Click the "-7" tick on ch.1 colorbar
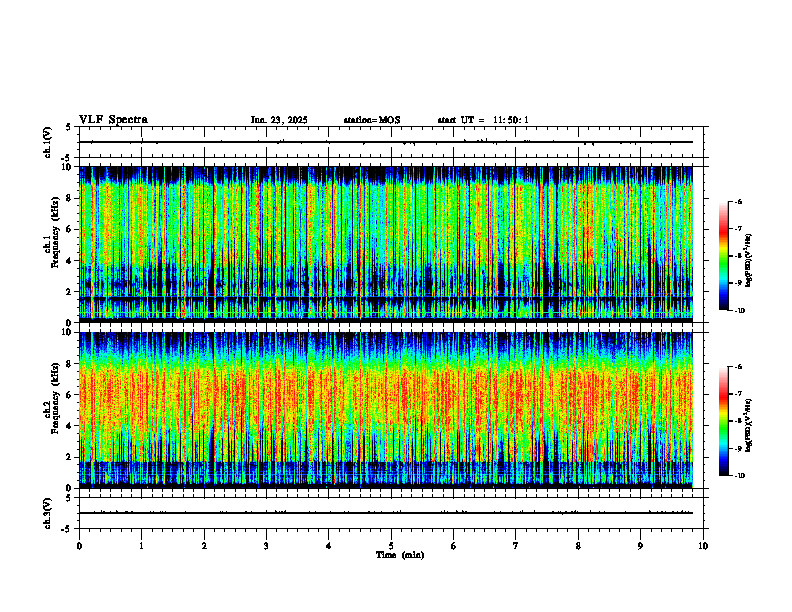The image size is (792, 612). (x=738, y=229)
